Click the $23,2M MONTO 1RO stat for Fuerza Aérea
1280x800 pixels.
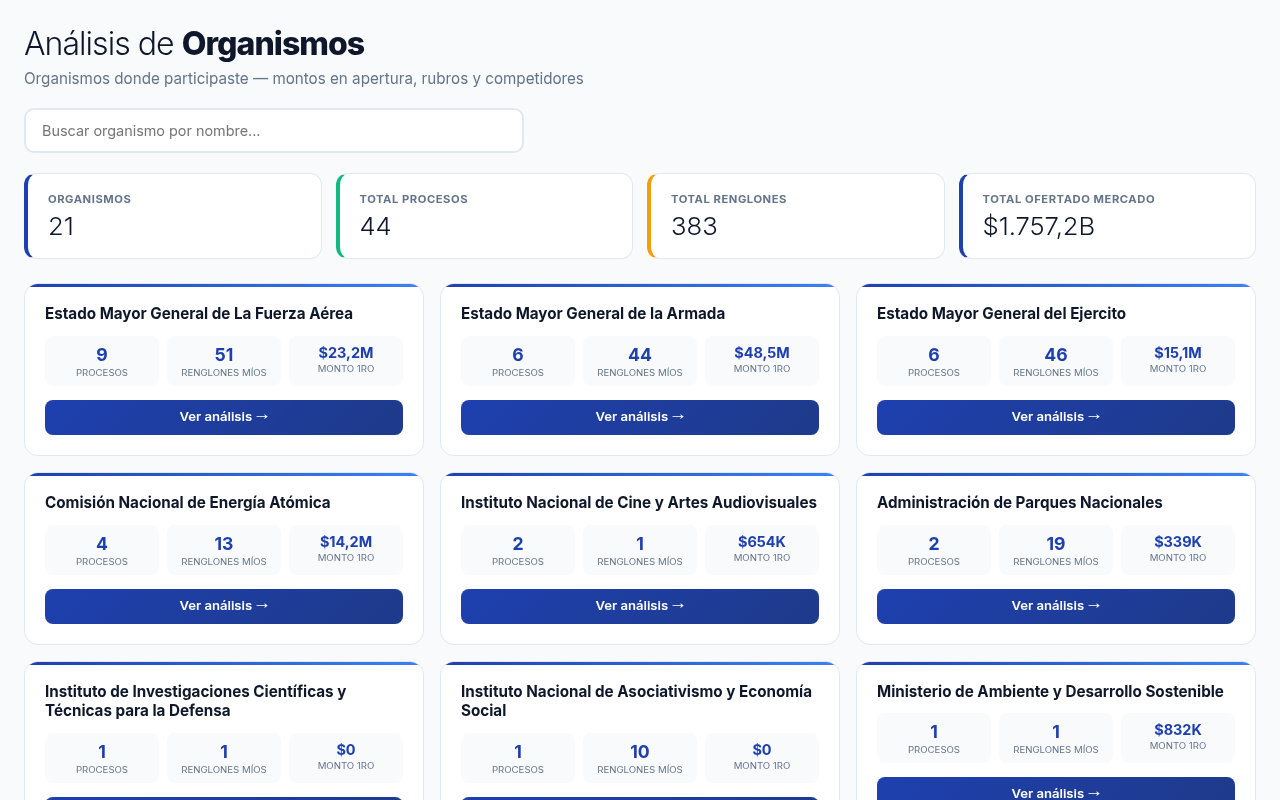tap(346, 360)
